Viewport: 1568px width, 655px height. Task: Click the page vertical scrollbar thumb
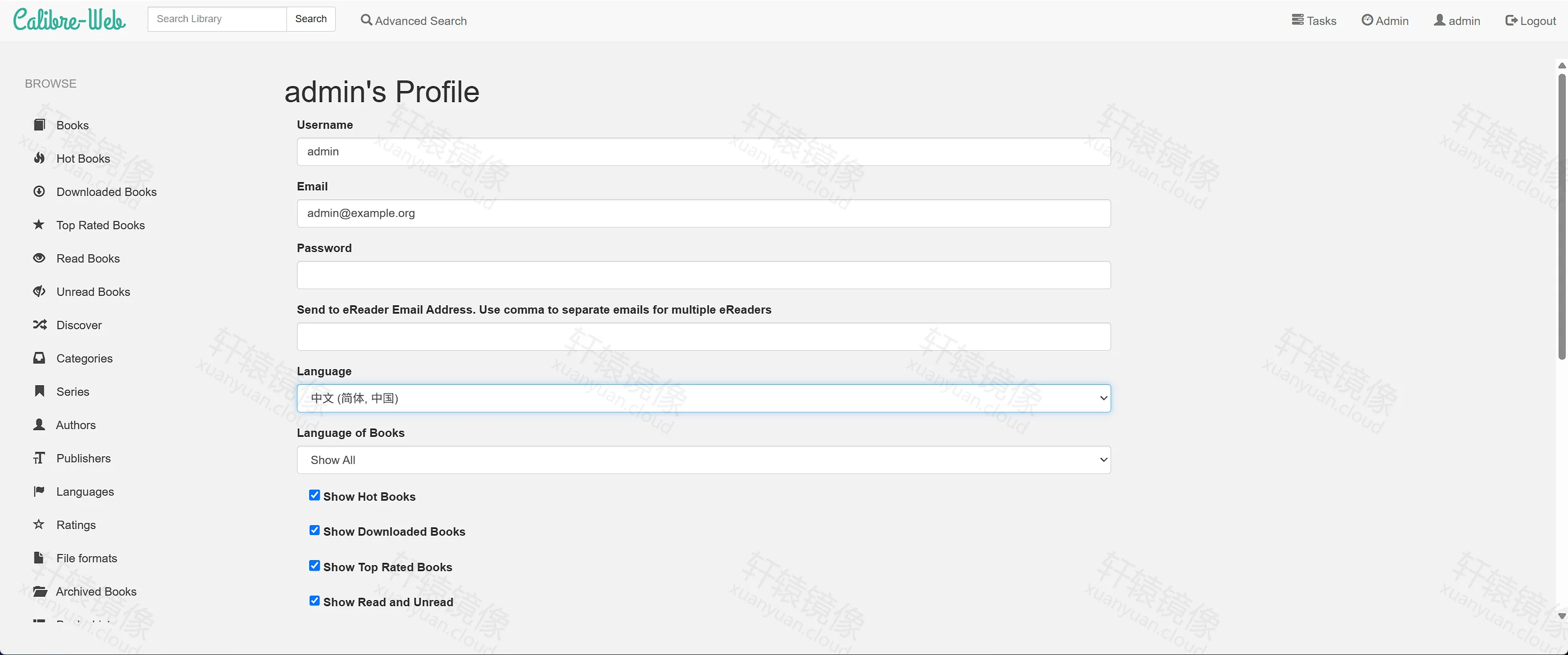coord(1562,216)
